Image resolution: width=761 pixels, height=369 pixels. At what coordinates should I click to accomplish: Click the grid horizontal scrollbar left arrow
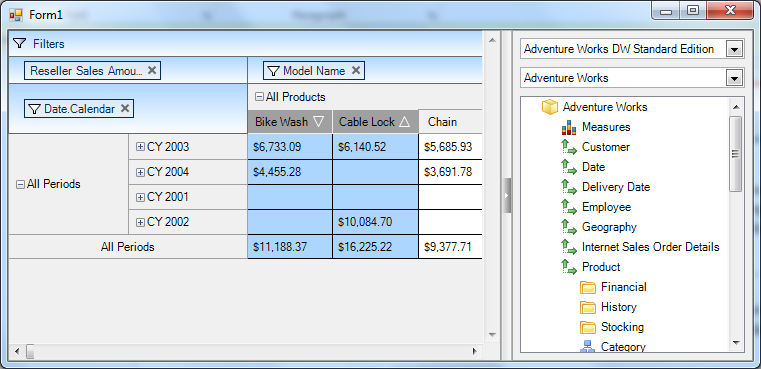[x=17, y=351]
